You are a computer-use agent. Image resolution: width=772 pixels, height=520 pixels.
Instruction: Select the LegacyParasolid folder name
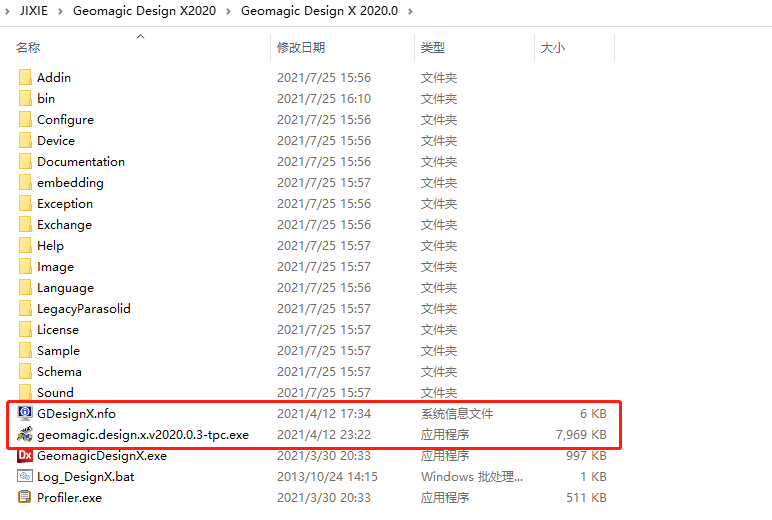(84, 309)
